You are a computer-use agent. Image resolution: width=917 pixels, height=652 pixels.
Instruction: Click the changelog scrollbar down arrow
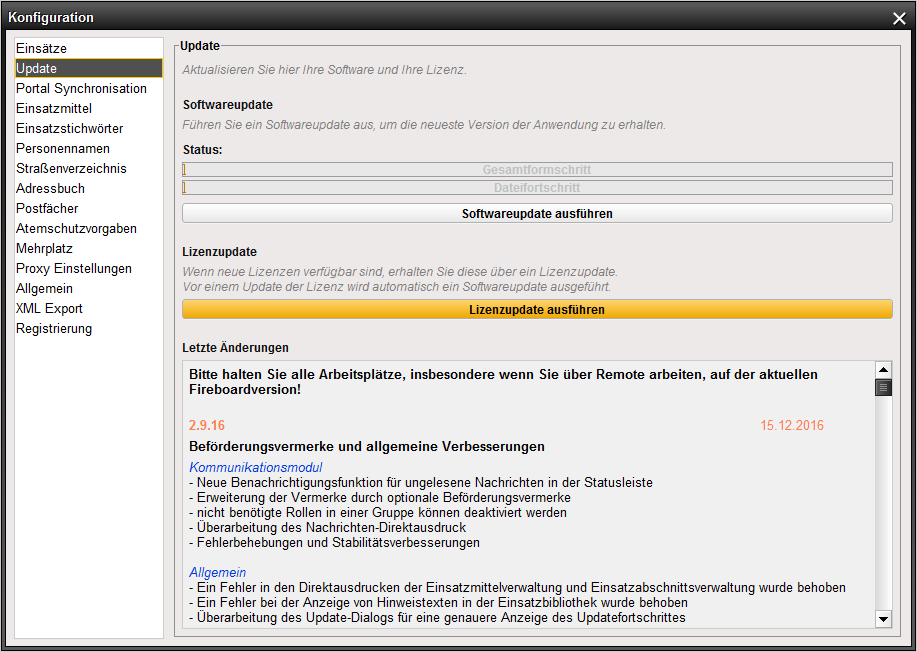883,619
